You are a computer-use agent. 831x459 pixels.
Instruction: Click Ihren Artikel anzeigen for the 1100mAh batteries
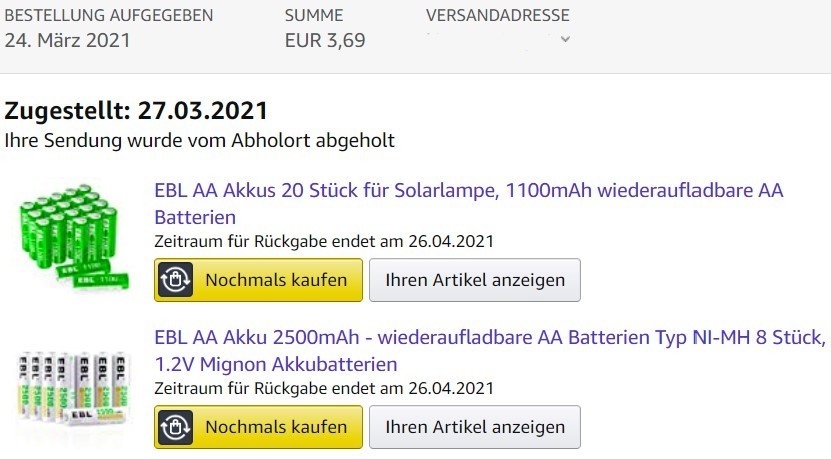point(474,280)
